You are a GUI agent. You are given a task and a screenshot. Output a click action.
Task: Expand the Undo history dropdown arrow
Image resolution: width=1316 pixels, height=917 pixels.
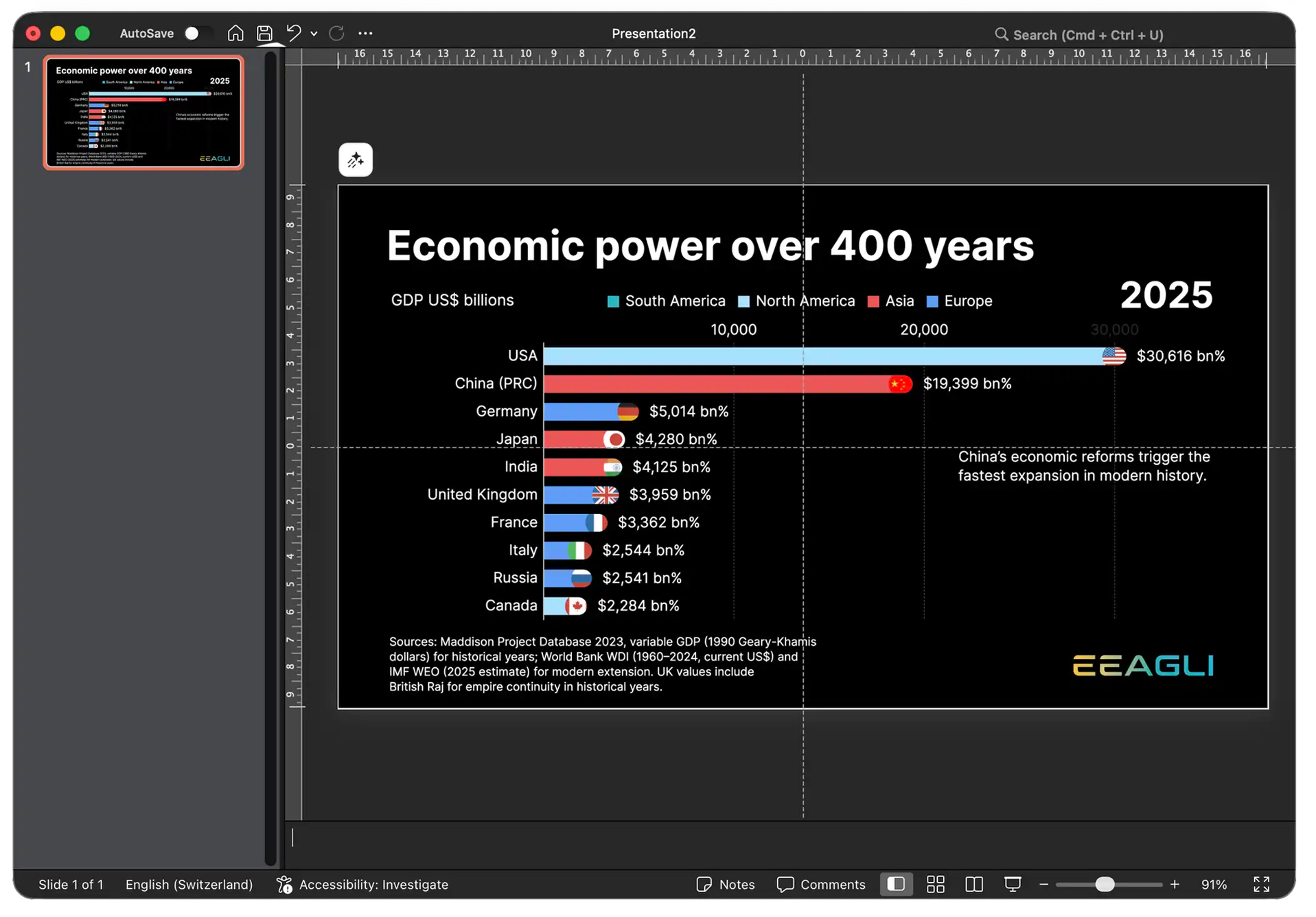pos(314,34)
